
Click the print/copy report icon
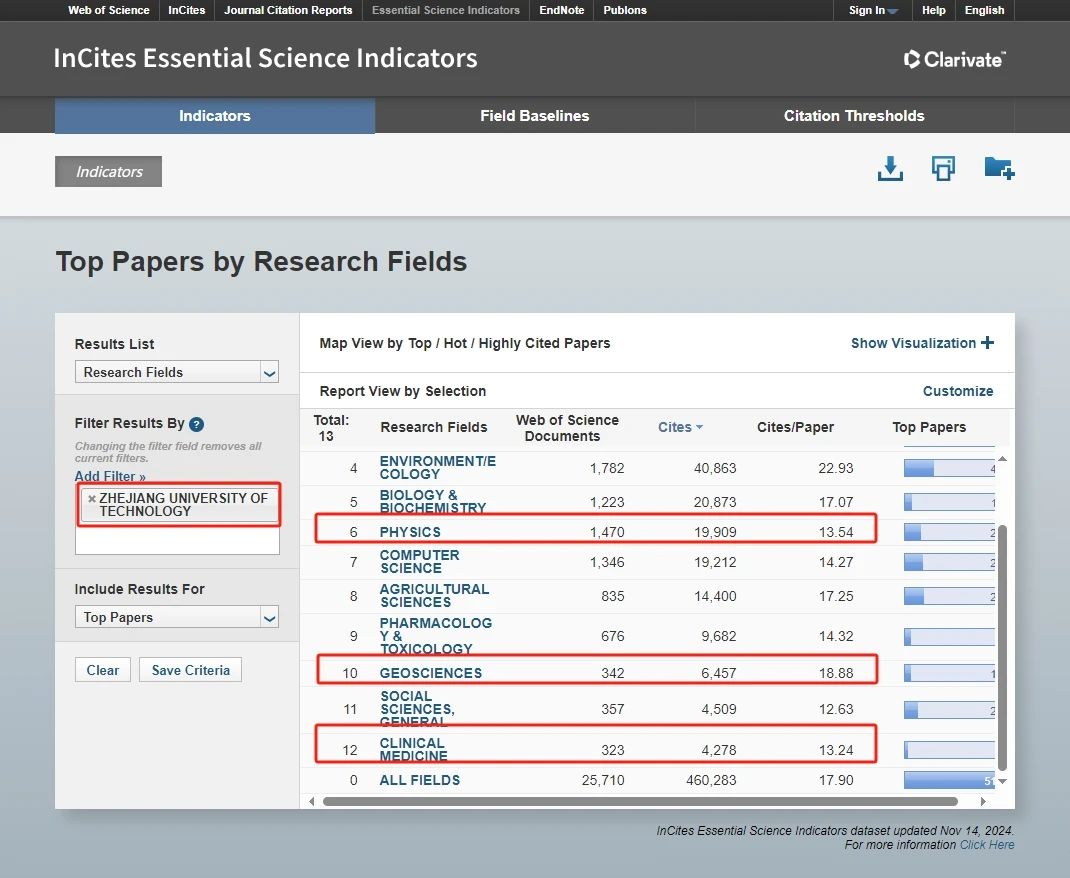click(943, 169)
